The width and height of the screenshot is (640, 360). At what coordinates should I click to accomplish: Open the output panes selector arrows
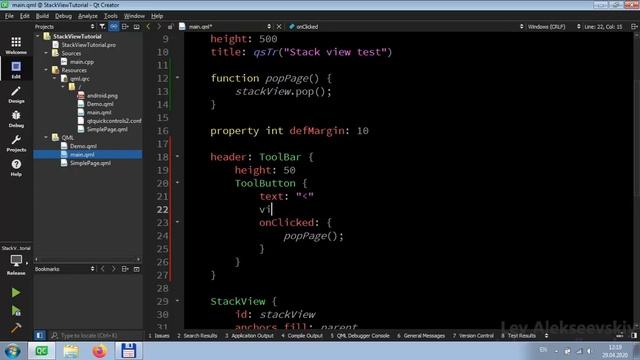[546, 336]
